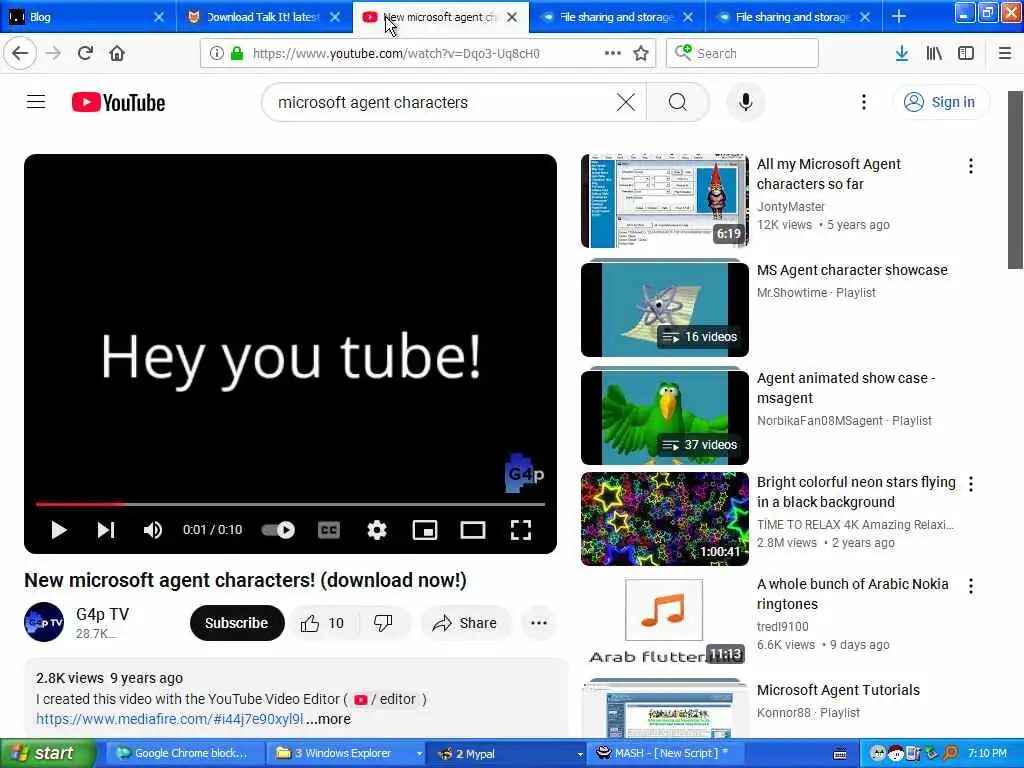Sign in to YouTube
Image resolution: width=1024 pixels, height=768 pixels.
coord(940,103)
